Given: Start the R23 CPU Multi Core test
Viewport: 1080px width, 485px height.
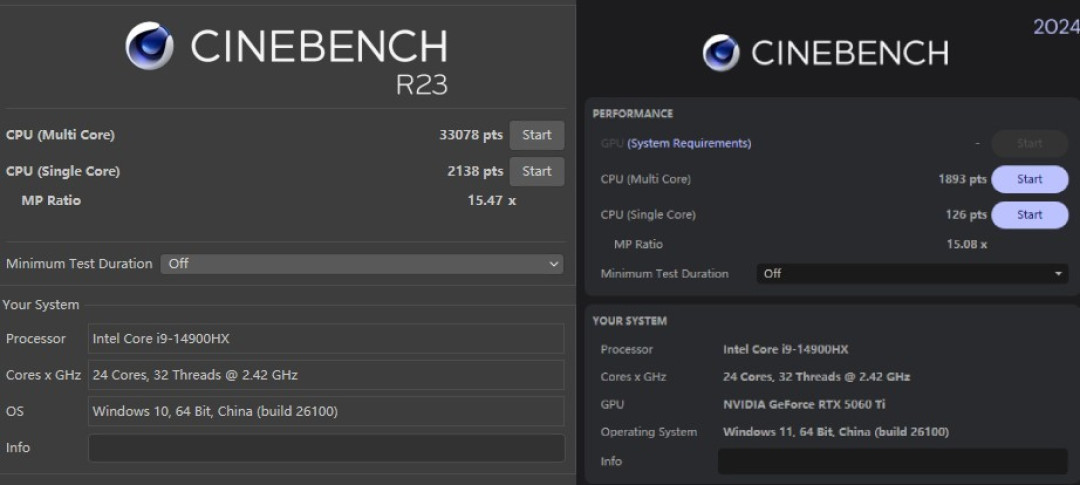Looking at the screenshot, I should [x=537, y=135].
